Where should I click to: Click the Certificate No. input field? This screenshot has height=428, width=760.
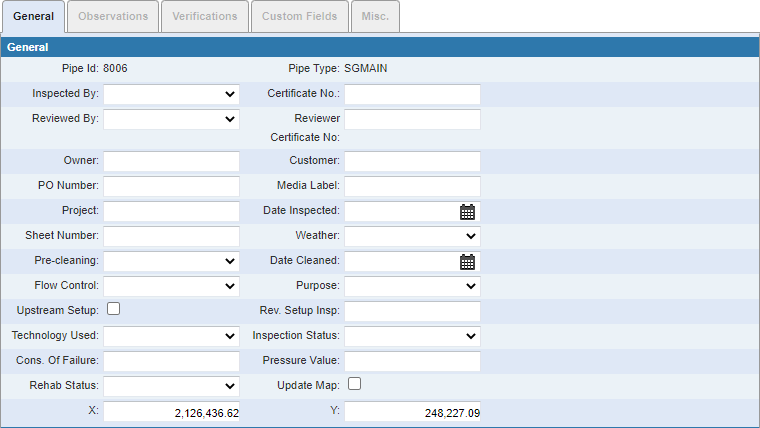click(412, 94)
